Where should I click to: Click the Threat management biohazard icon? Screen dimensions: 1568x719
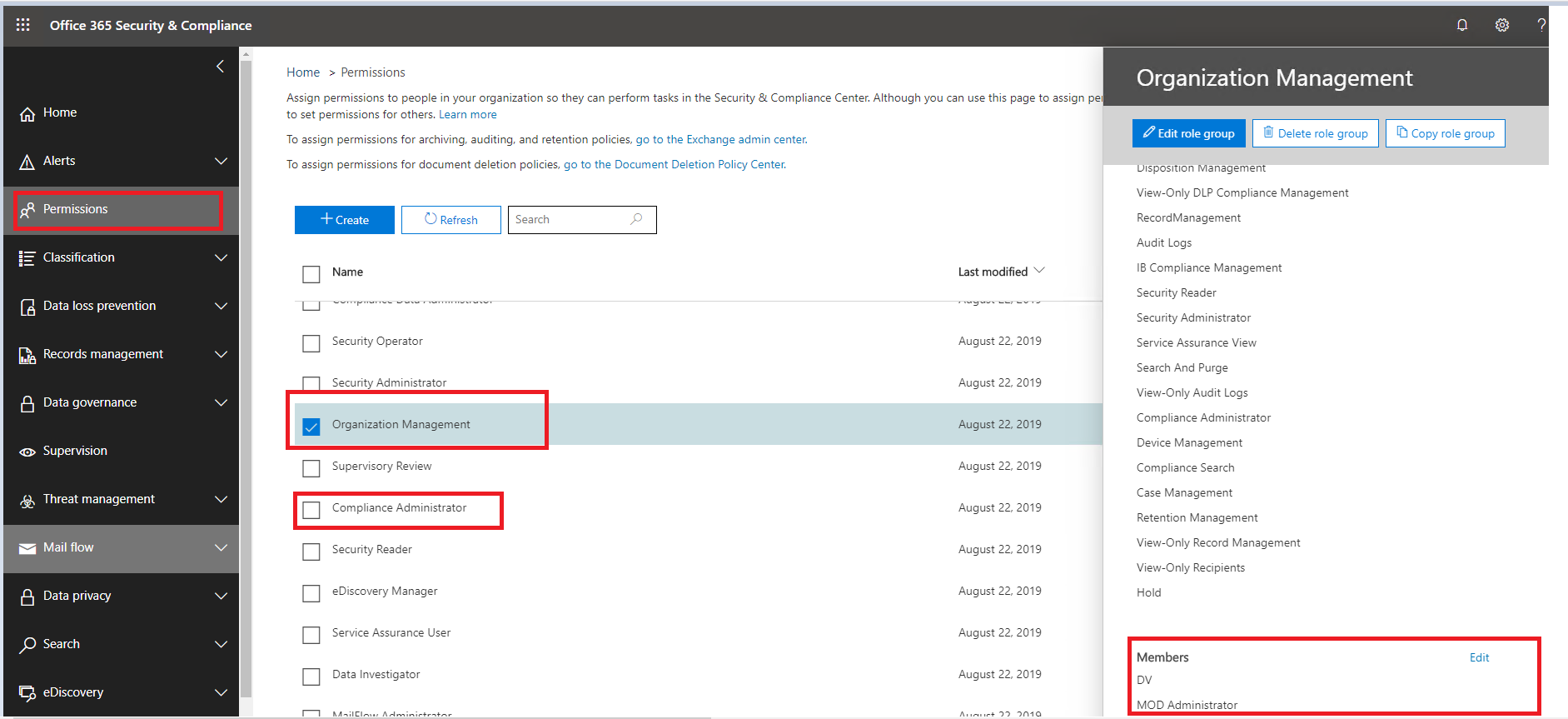[x=27, y=500]
